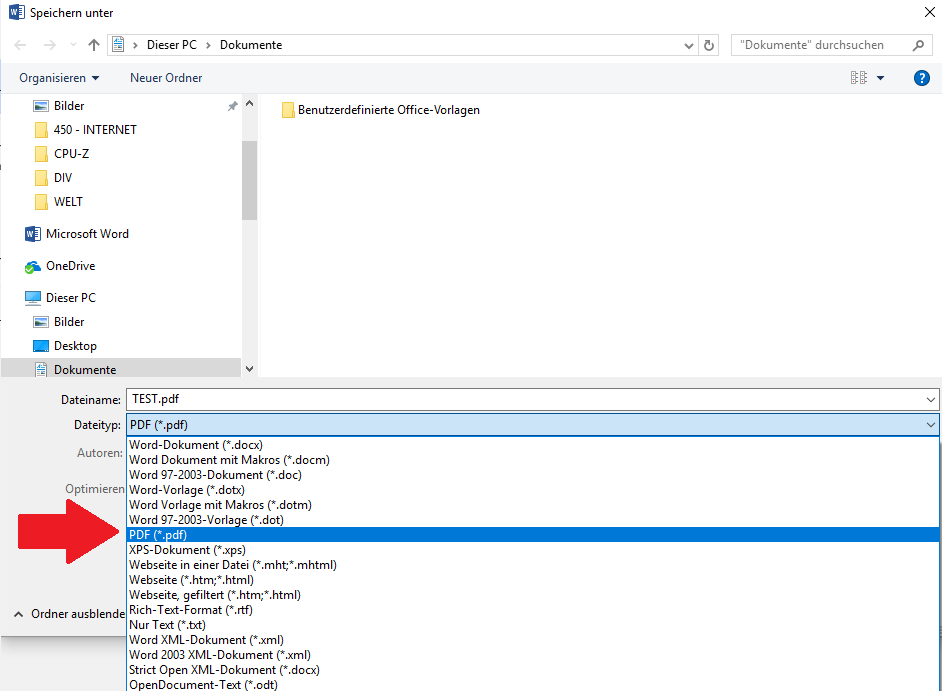Open the Organisieren menu
Screen dimensions: 942x691
tap(59, 78)
